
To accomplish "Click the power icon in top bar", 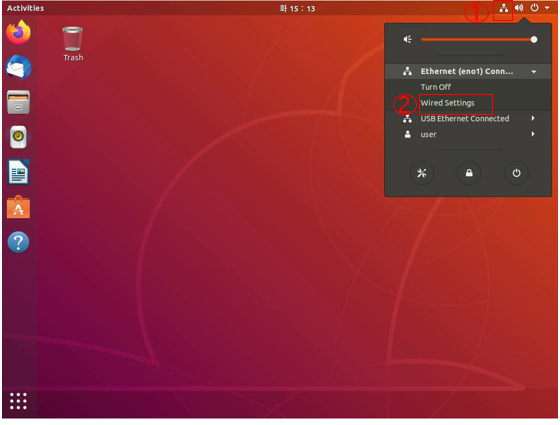I will (x=534, y=8).
